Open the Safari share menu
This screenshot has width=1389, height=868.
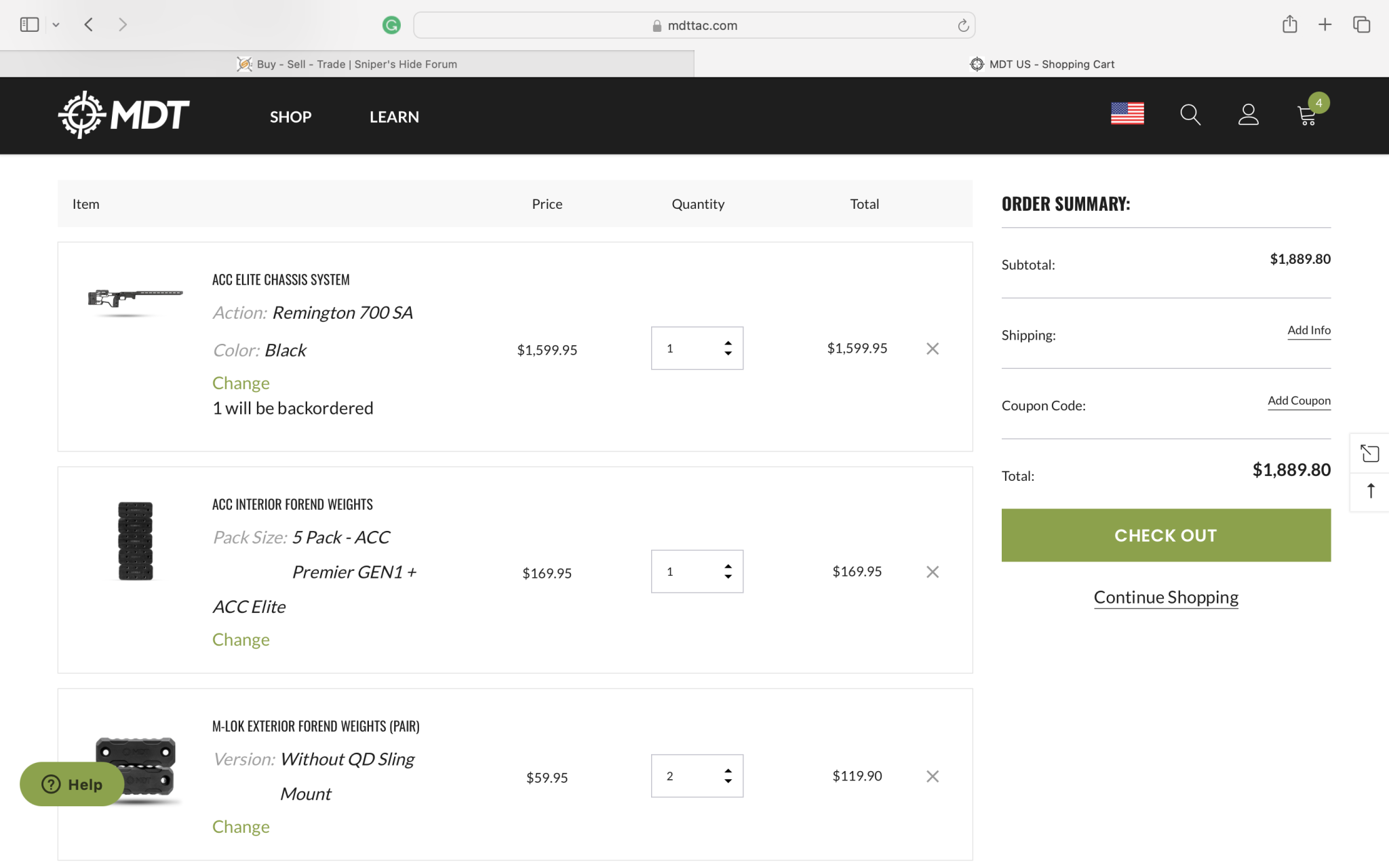coord(1289,24)
